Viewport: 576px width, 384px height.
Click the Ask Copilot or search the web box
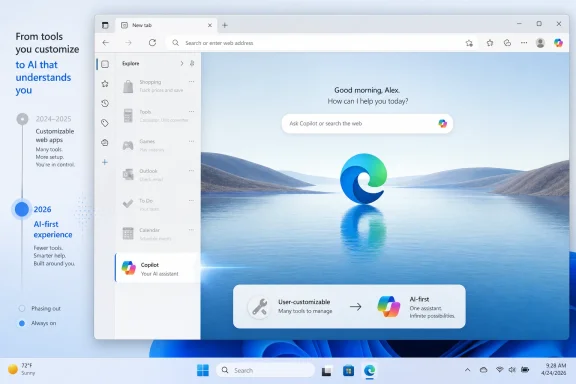point(367,123)
